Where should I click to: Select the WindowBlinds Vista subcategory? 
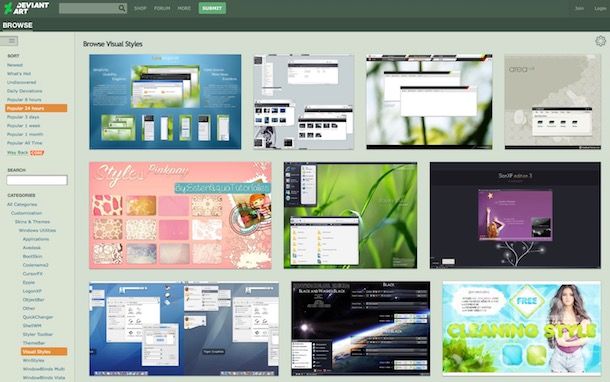(x=44, y=377)
